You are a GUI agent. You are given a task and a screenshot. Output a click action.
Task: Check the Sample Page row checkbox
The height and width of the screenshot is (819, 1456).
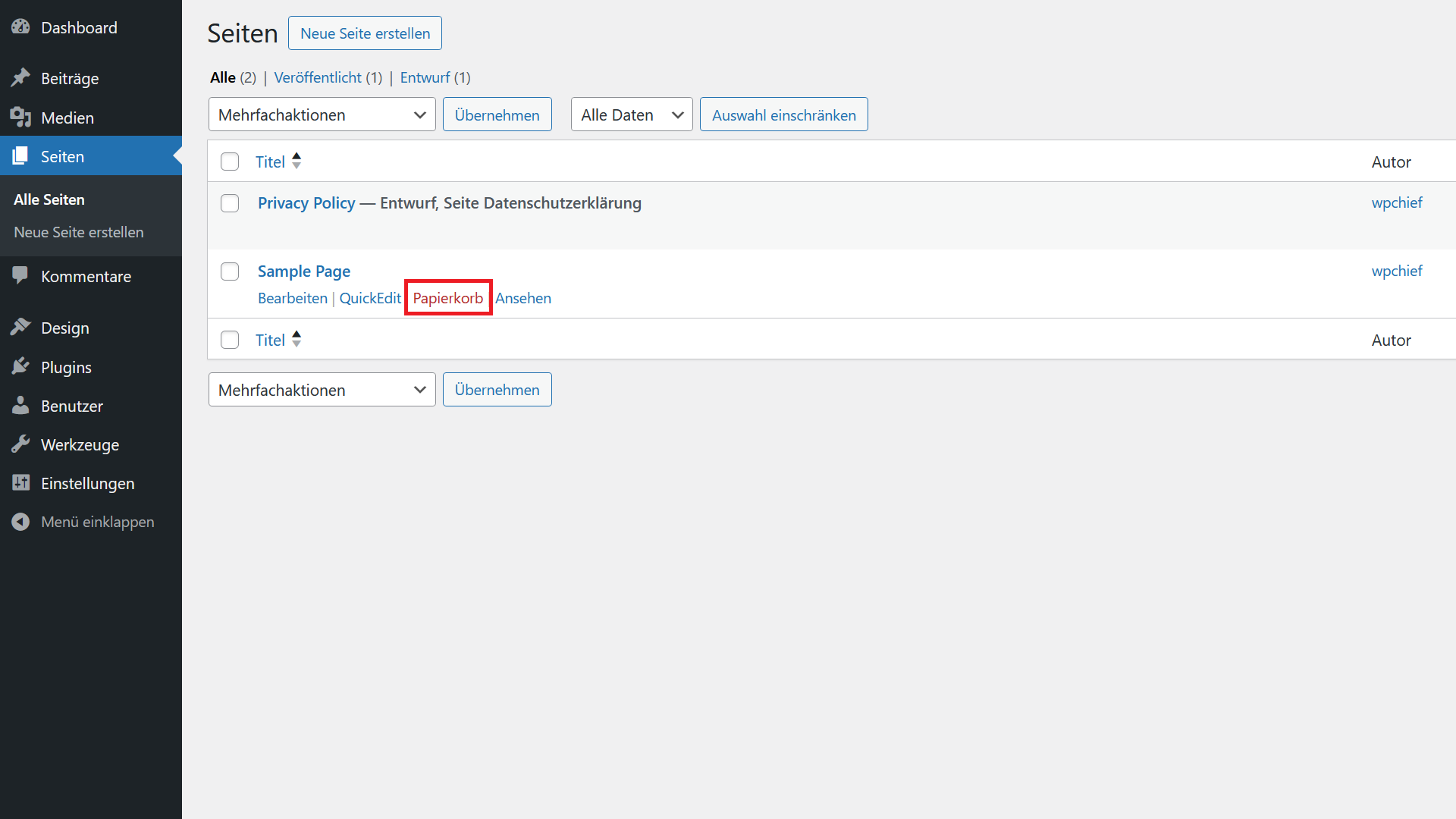[230, 271]
